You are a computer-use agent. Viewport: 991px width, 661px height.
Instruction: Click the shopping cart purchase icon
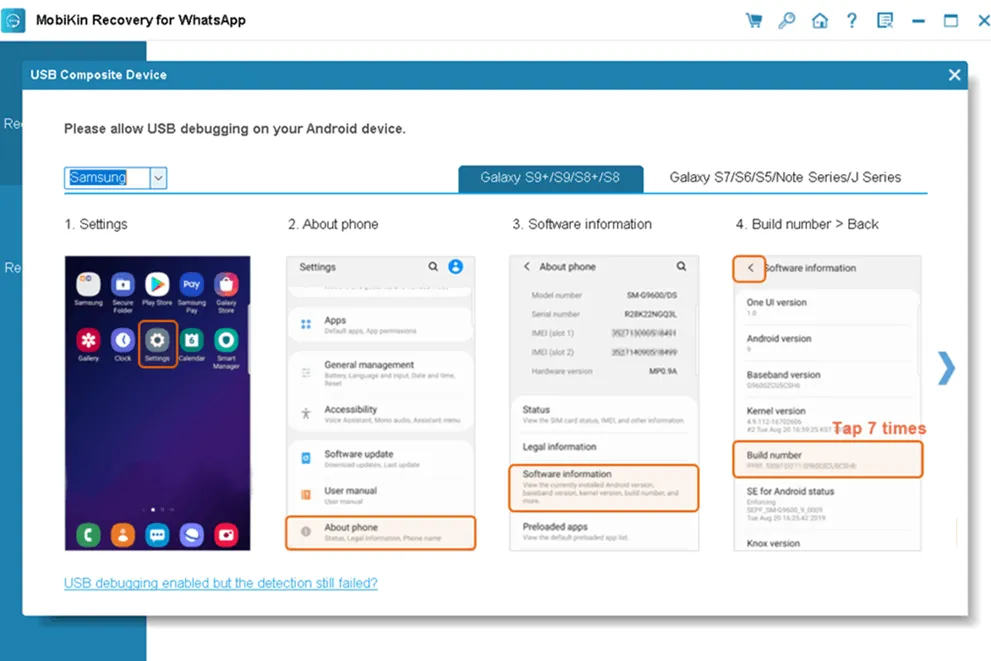point(754,20)
